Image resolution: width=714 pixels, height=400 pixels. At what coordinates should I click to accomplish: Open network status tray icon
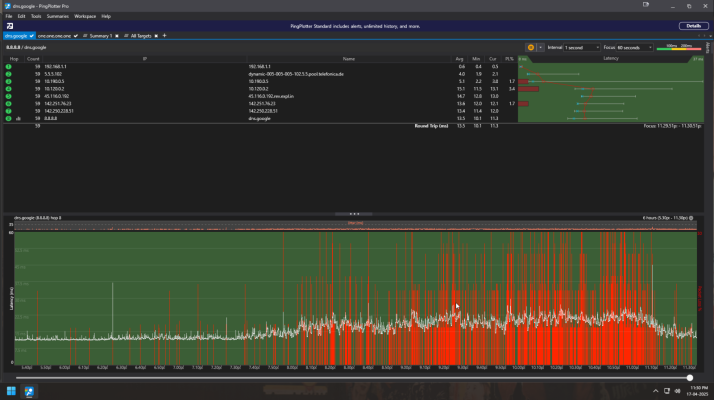coord(667,391)
